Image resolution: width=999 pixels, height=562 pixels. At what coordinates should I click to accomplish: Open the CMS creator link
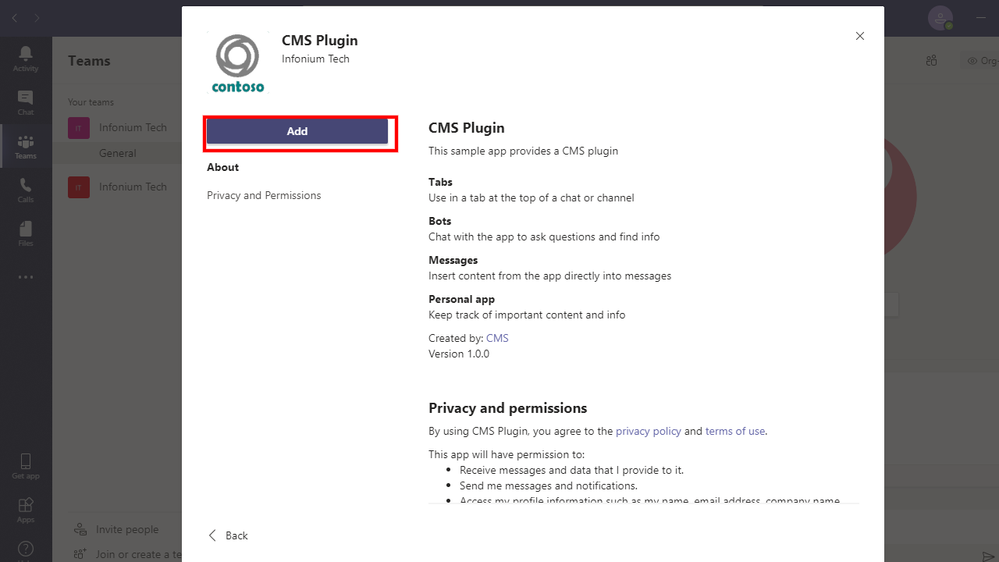pyautogui.click(x=497, y=338)
